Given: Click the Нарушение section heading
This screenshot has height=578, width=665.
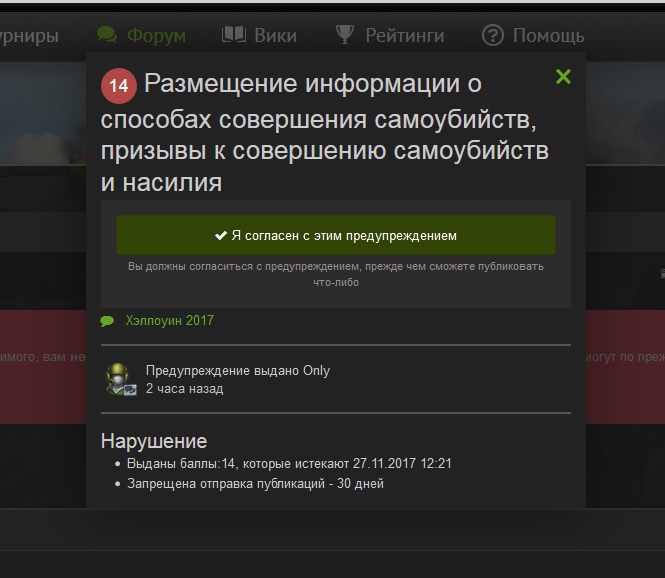Looking at the screenshot, I should pos(154,441).
